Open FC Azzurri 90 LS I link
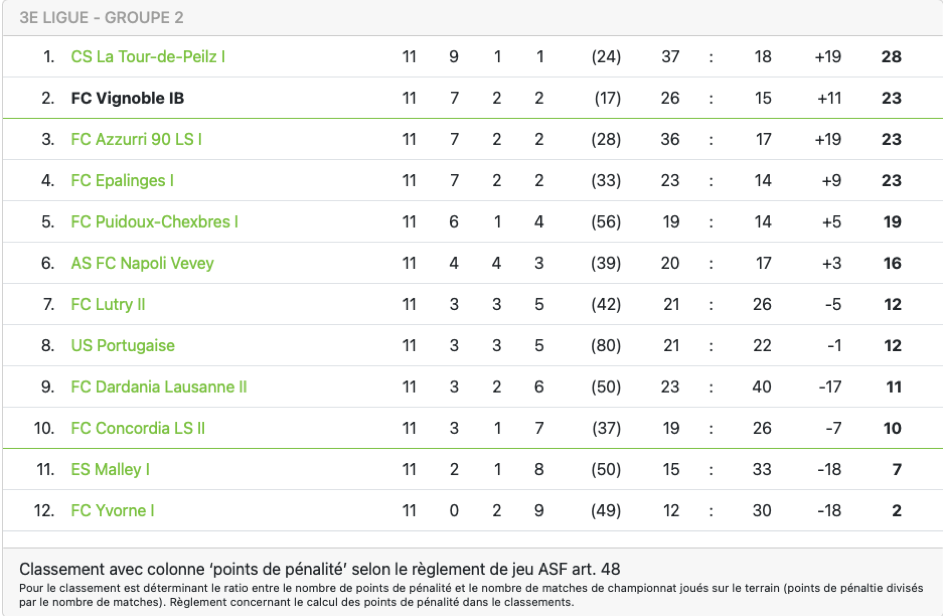This screenshot has height=616, width=943. coord(137,140)
